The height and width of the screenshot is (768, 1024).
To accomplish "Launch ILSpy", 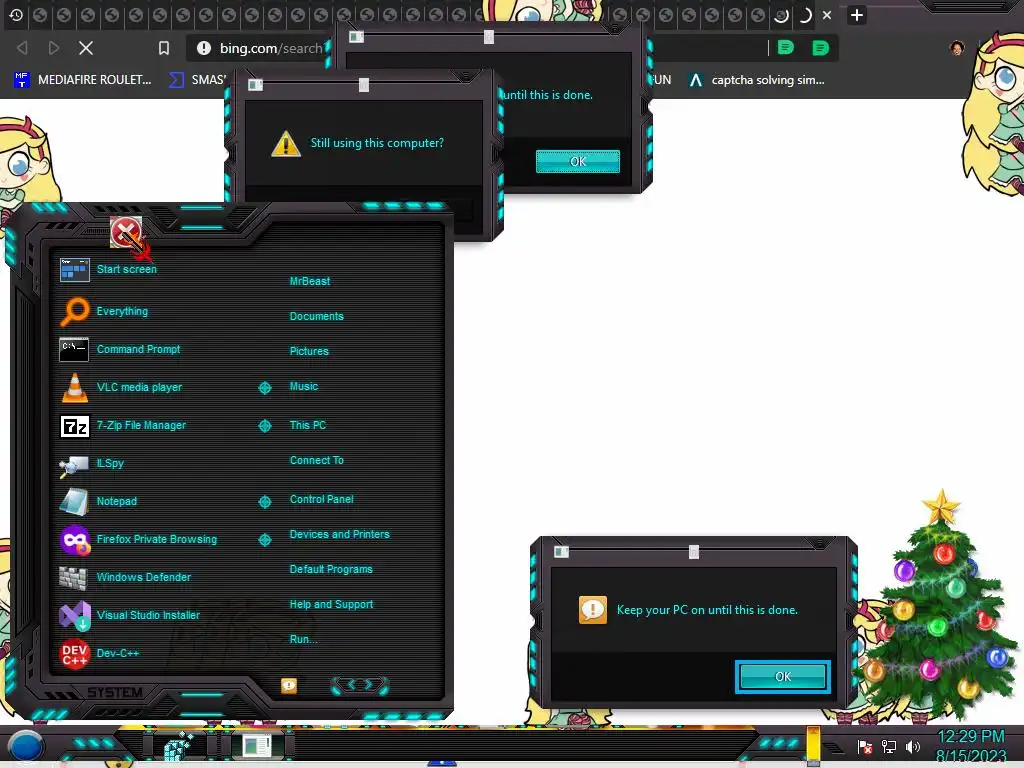I will pos(92,463).
